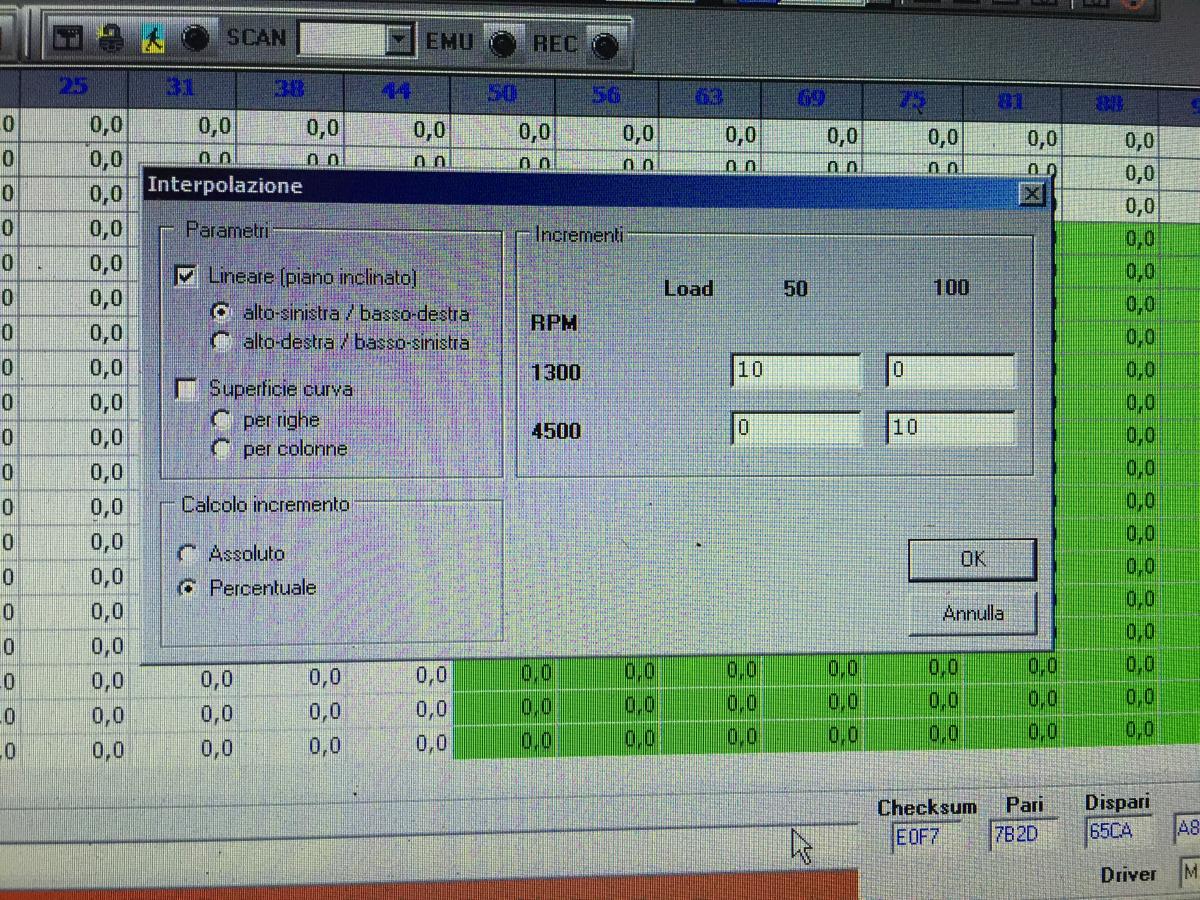Image resolution: width=1200 pixels, height=900 pixels.
Task: Select column header 81 in the table
Action: coord(1011,101)
